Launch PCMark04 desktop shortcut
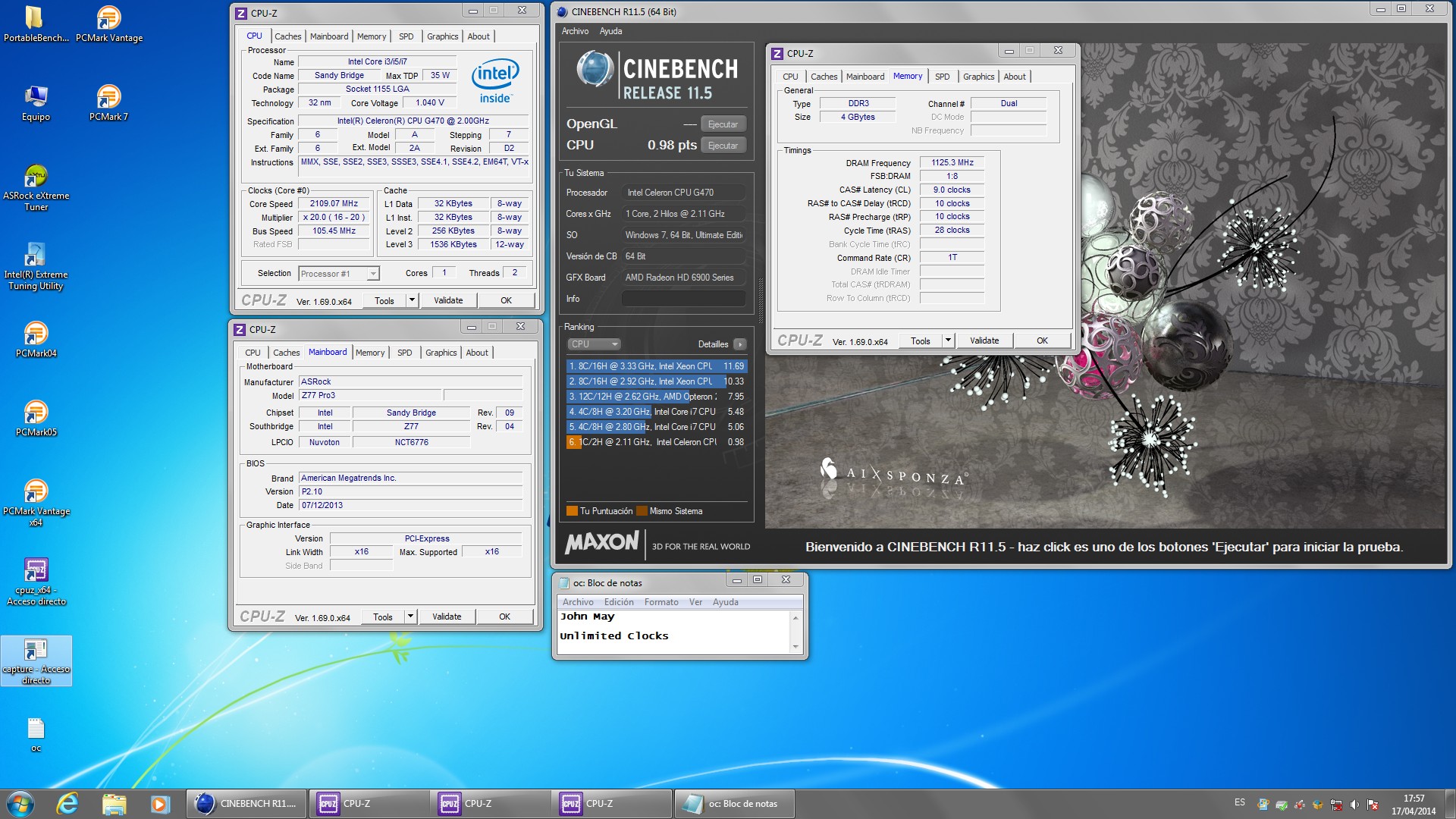Viewport: 1456px width, 819px height. tap(36, 340)
